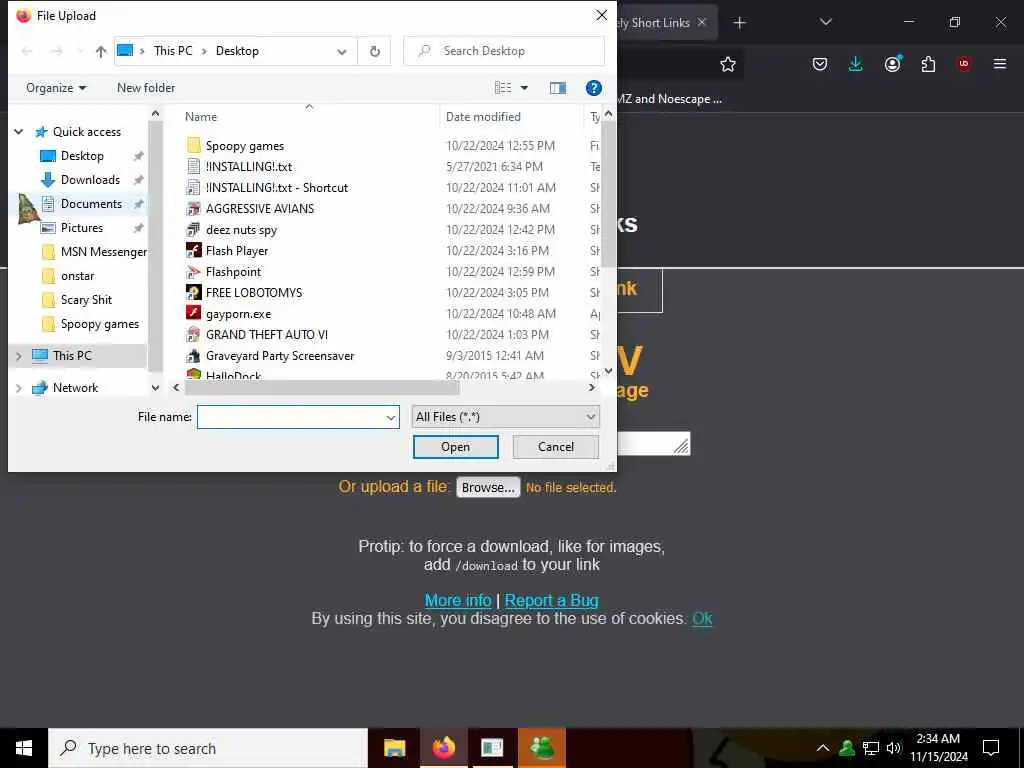Open Firefox Pocket save icon

(820, 64)
